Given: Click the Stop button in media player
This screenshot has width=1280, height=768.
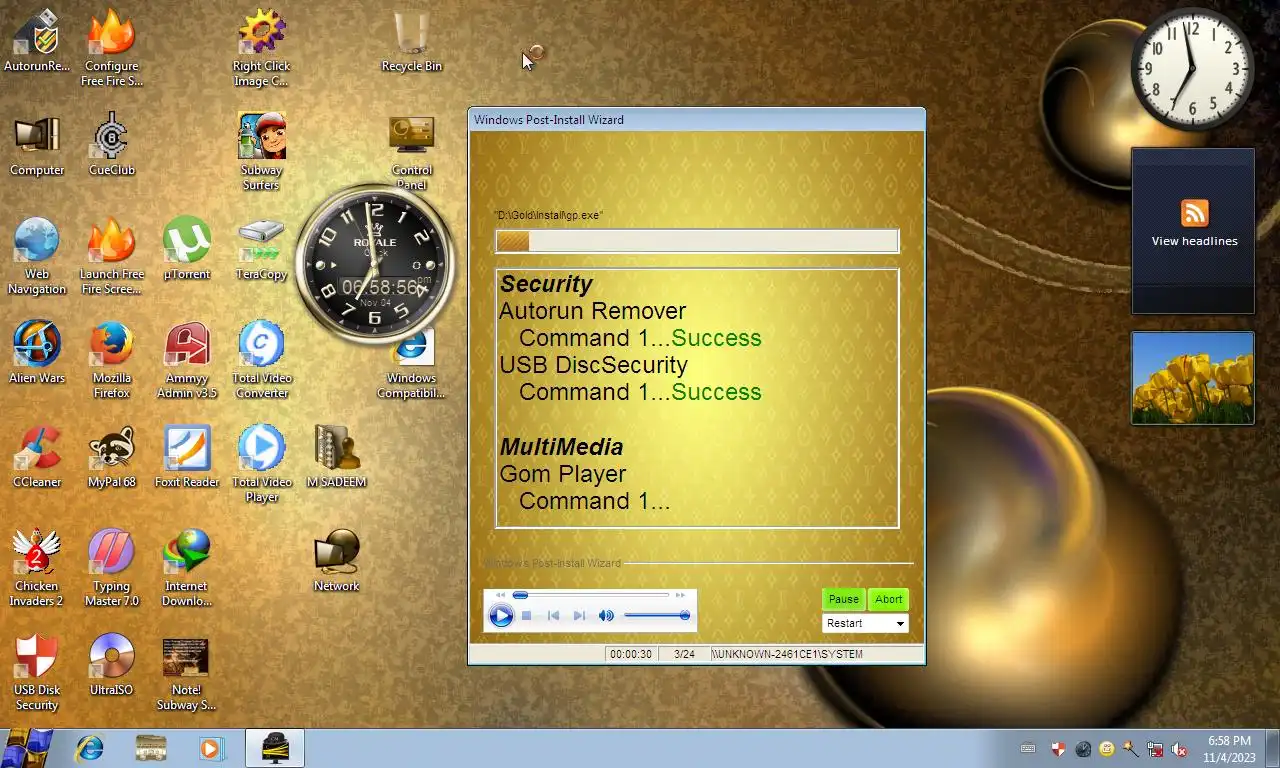Looking at the screenshot, I should 527,616.
